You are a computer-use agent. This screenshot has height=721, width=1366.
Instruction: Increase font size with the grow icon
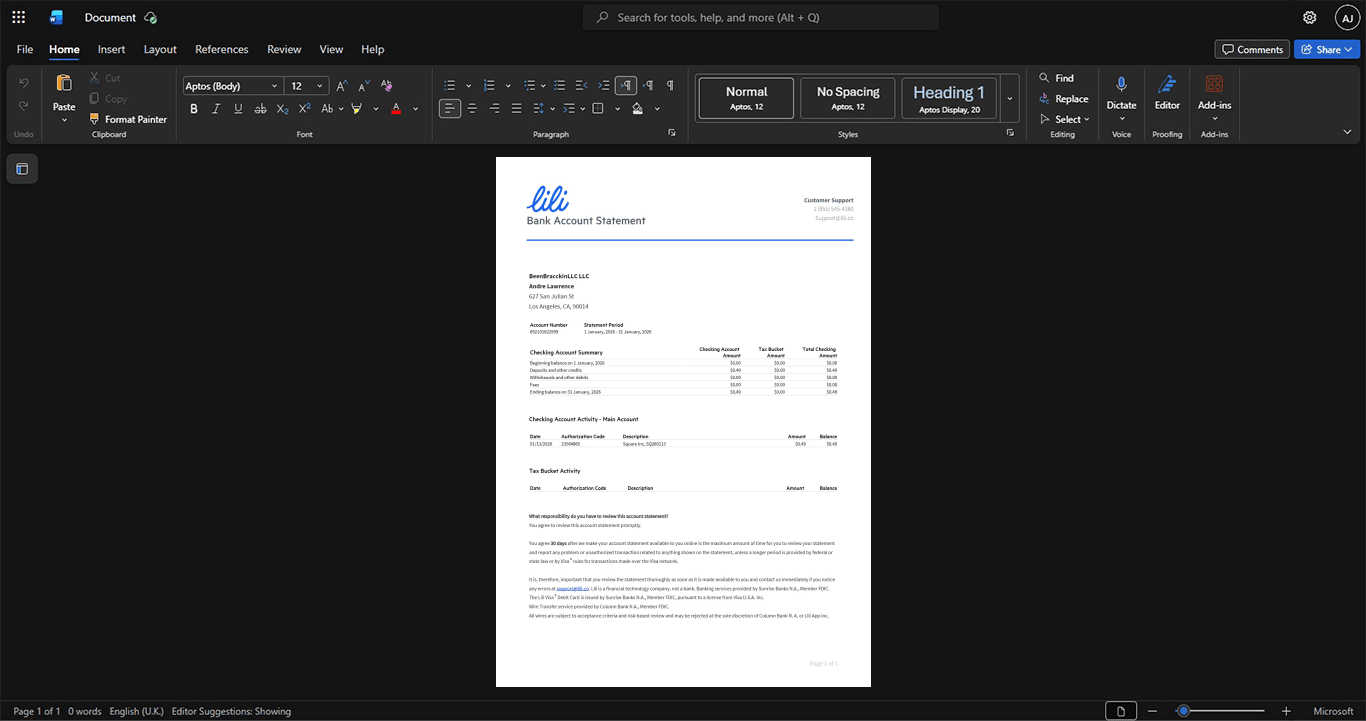coord(342,86)
